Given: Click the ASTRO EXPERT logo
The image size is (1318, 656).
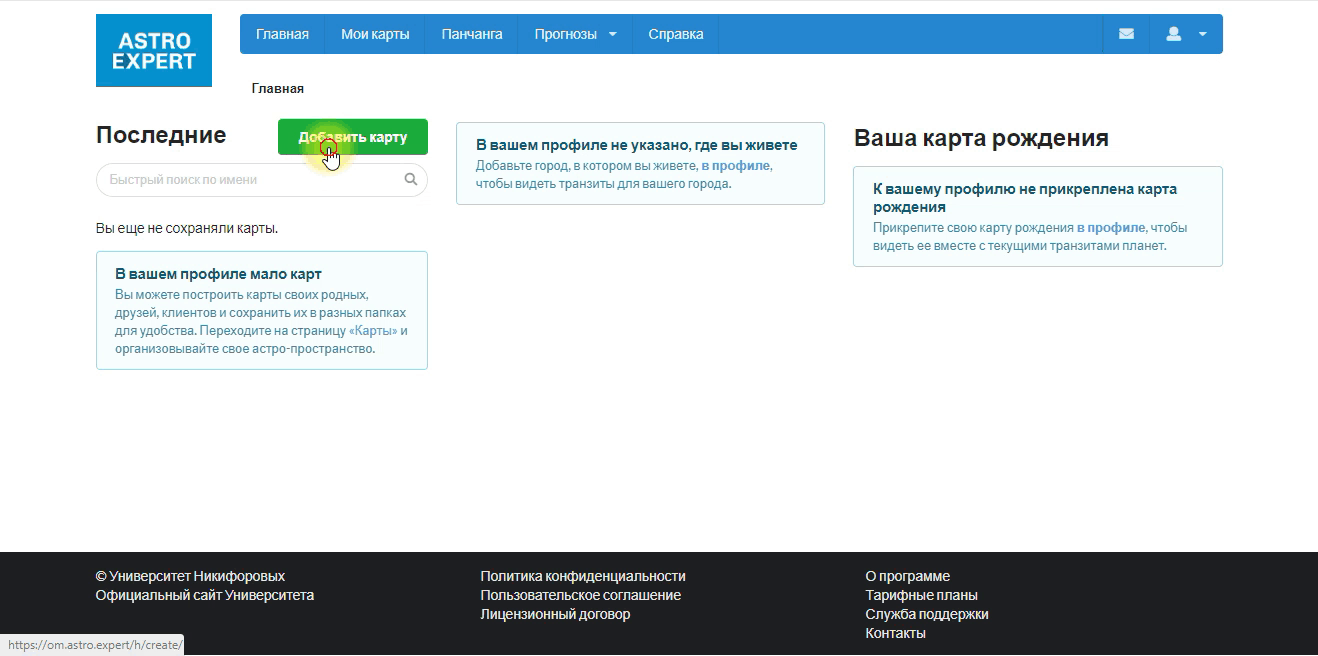Looking at the screenshot, I should 154,50.
